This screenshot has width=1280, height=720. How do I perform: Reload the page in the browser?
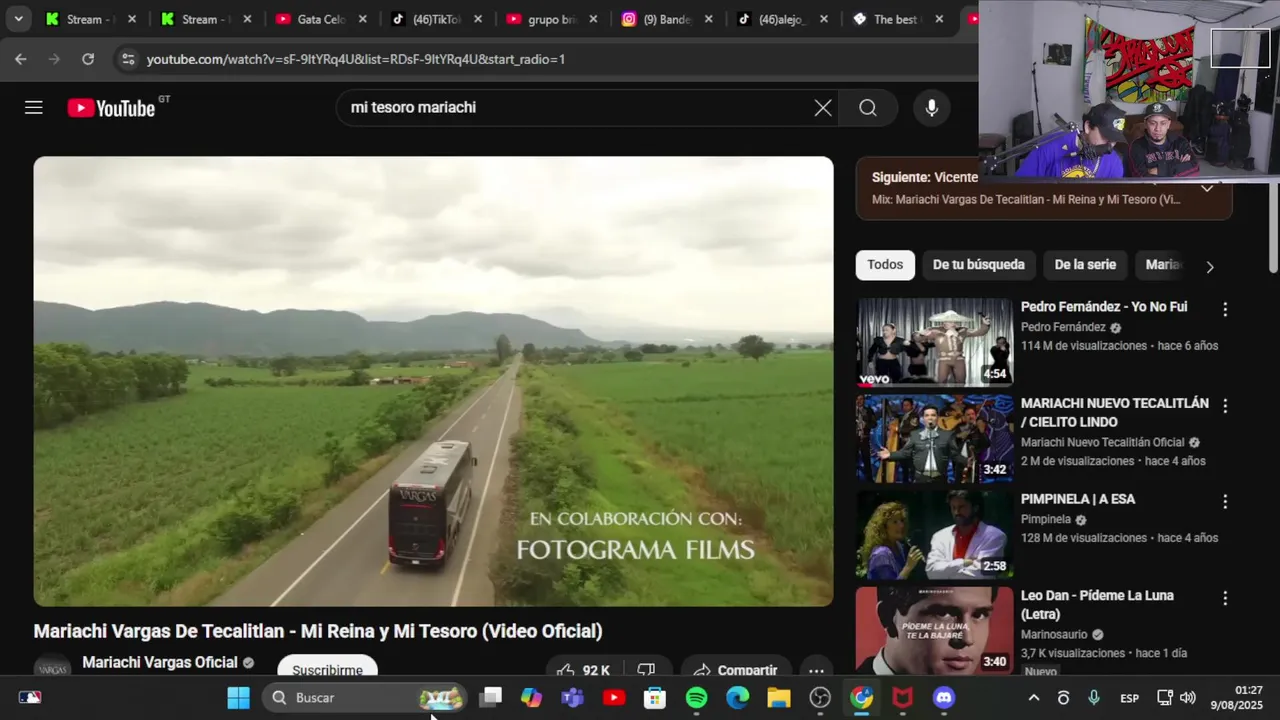88,59
